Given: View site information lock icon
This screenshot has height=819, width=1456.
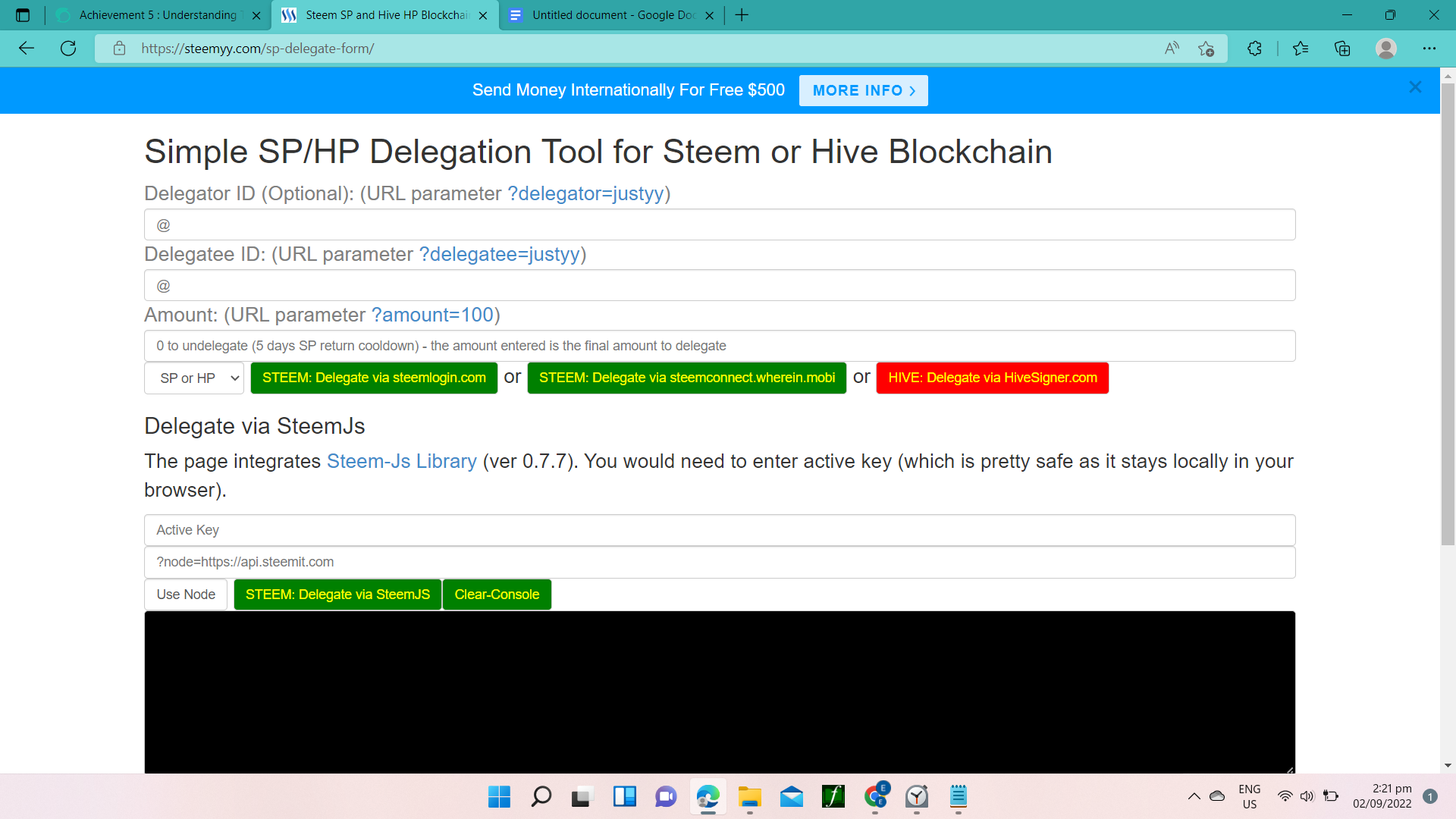Looking at the screenshot, I should coord(119,49).
